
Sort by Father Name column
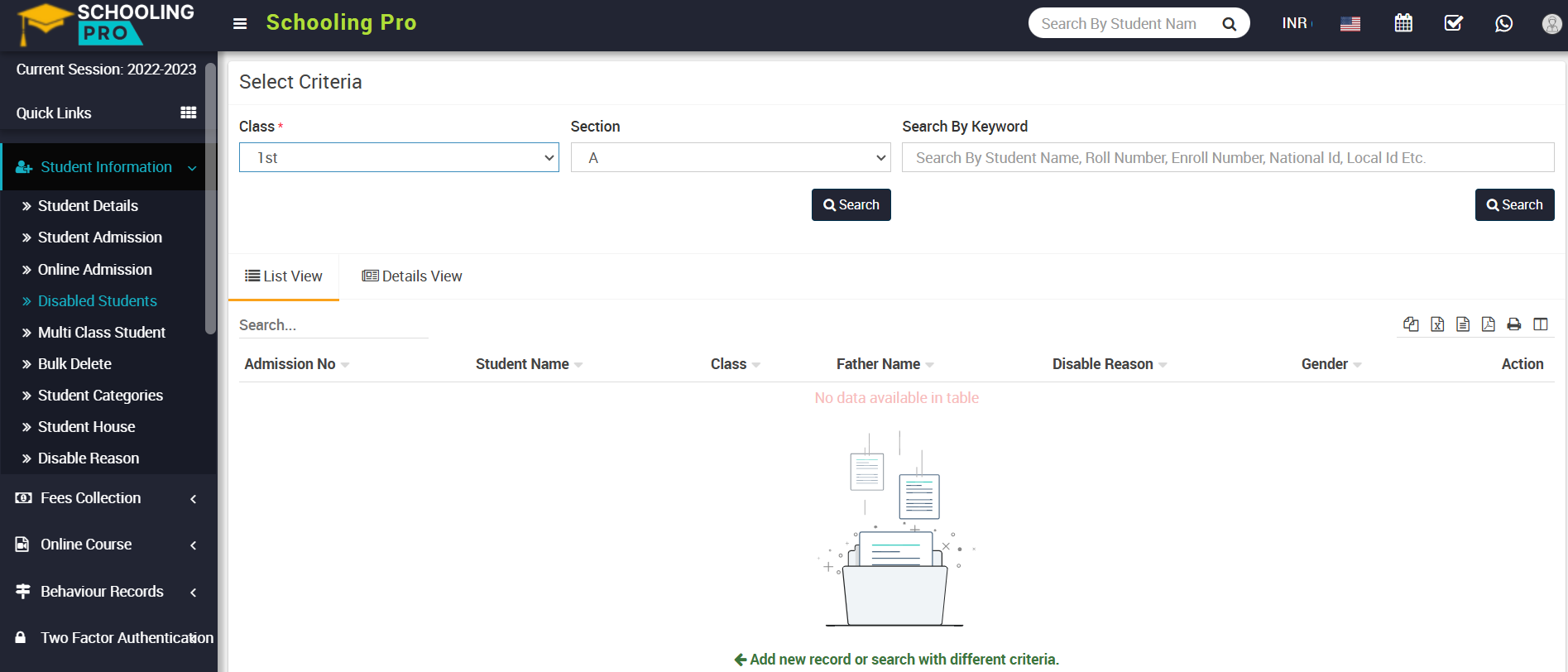[885, 364]
